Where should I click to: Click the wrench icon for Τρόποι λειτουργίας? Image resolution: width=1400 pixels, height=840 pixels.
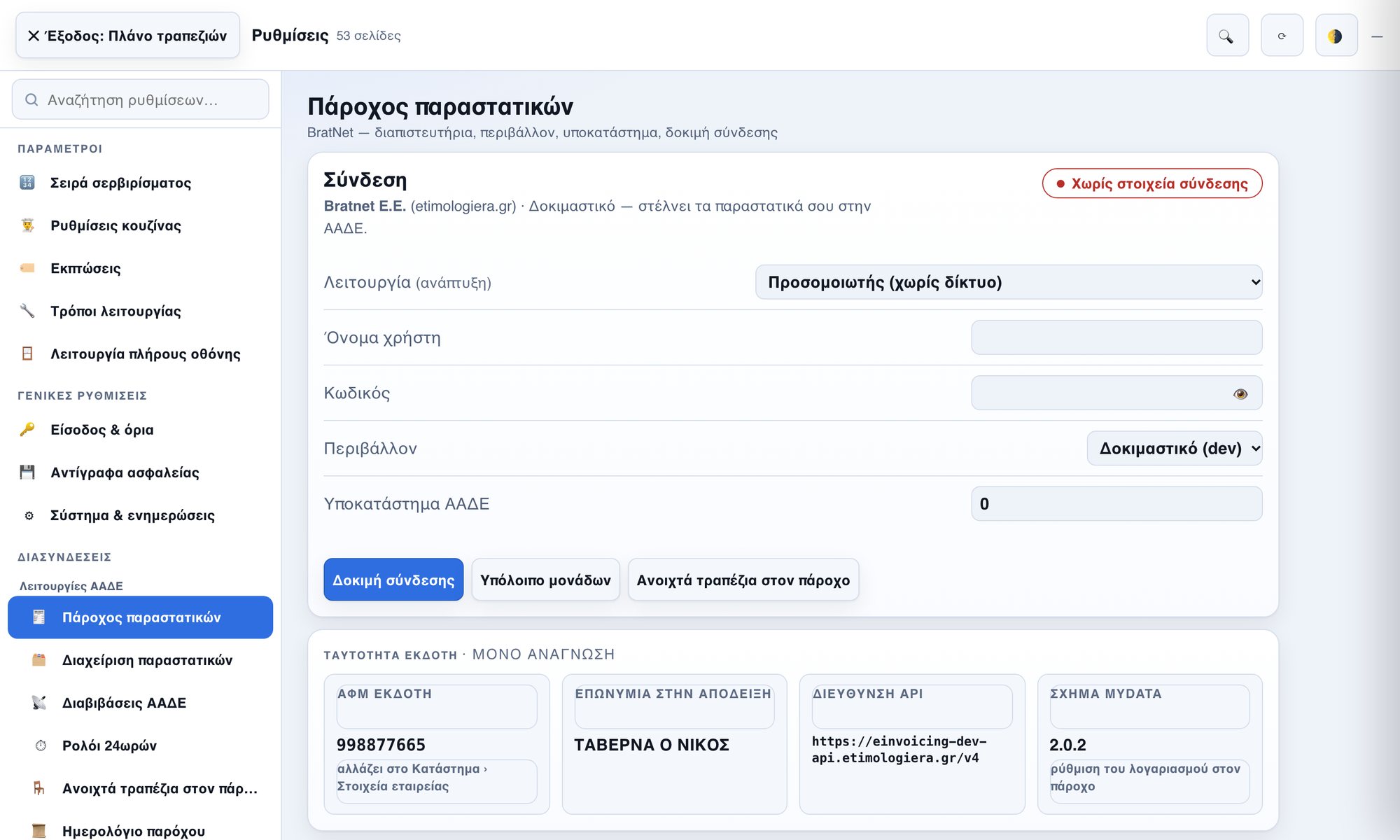tap(27, 311)
